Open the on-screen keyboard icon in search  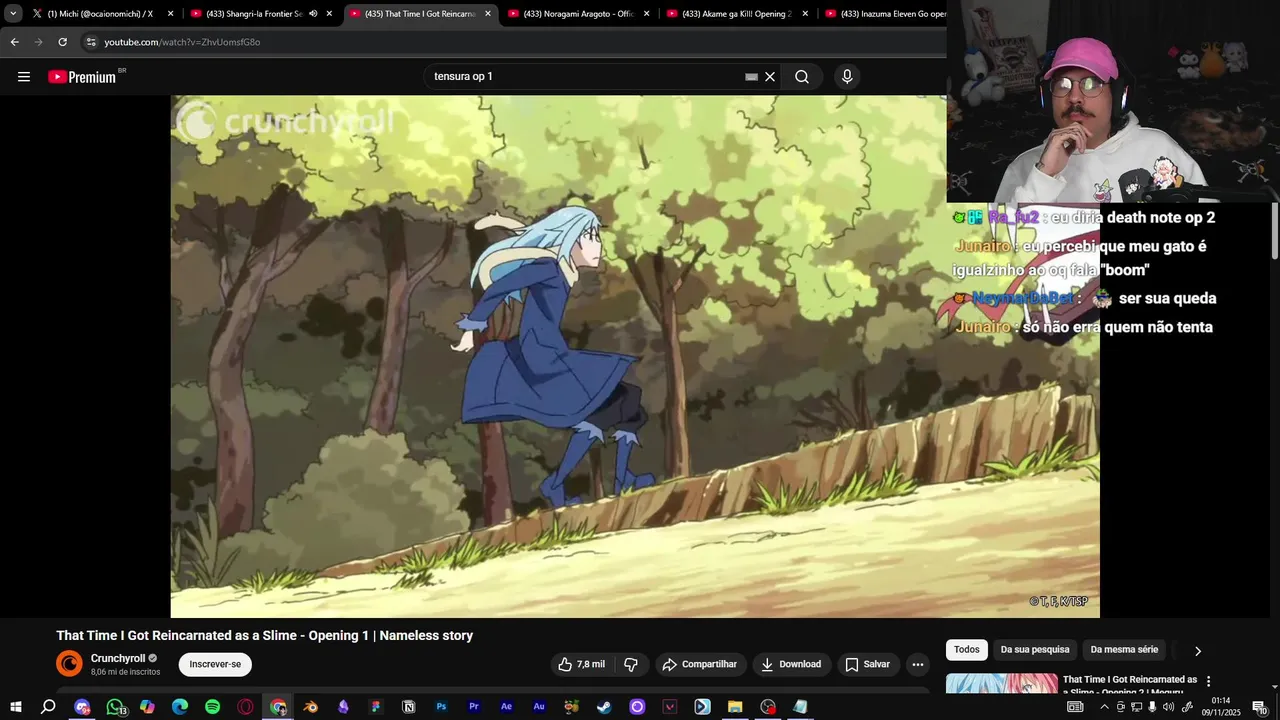pyautogui.click(x=751, y=77)
